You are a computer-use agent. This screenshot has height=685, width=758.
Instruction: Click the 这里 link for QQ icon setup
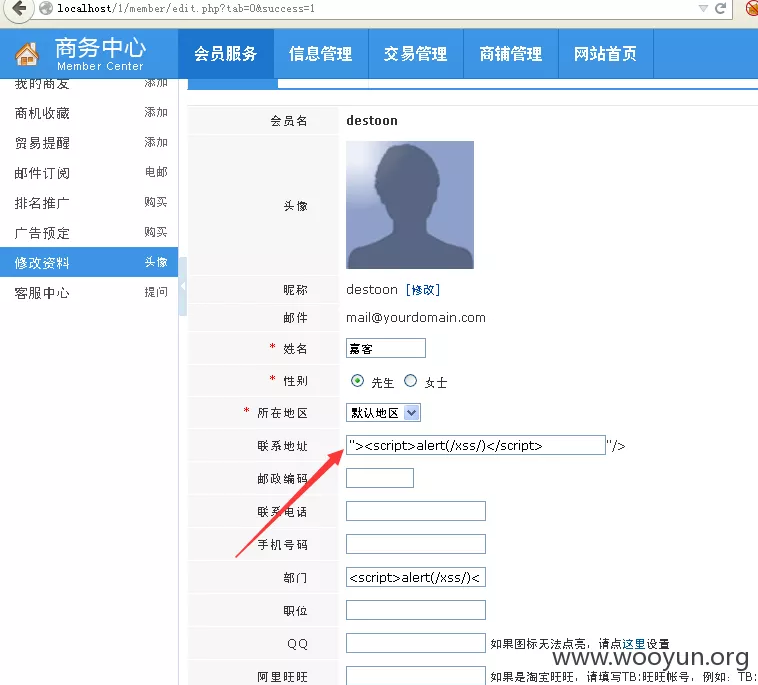pyautogui.click(x=634, y=644)
